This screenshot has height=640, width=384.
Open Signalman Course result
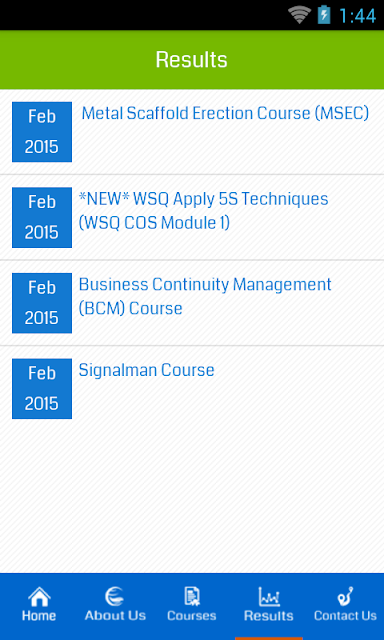point(146,370)
